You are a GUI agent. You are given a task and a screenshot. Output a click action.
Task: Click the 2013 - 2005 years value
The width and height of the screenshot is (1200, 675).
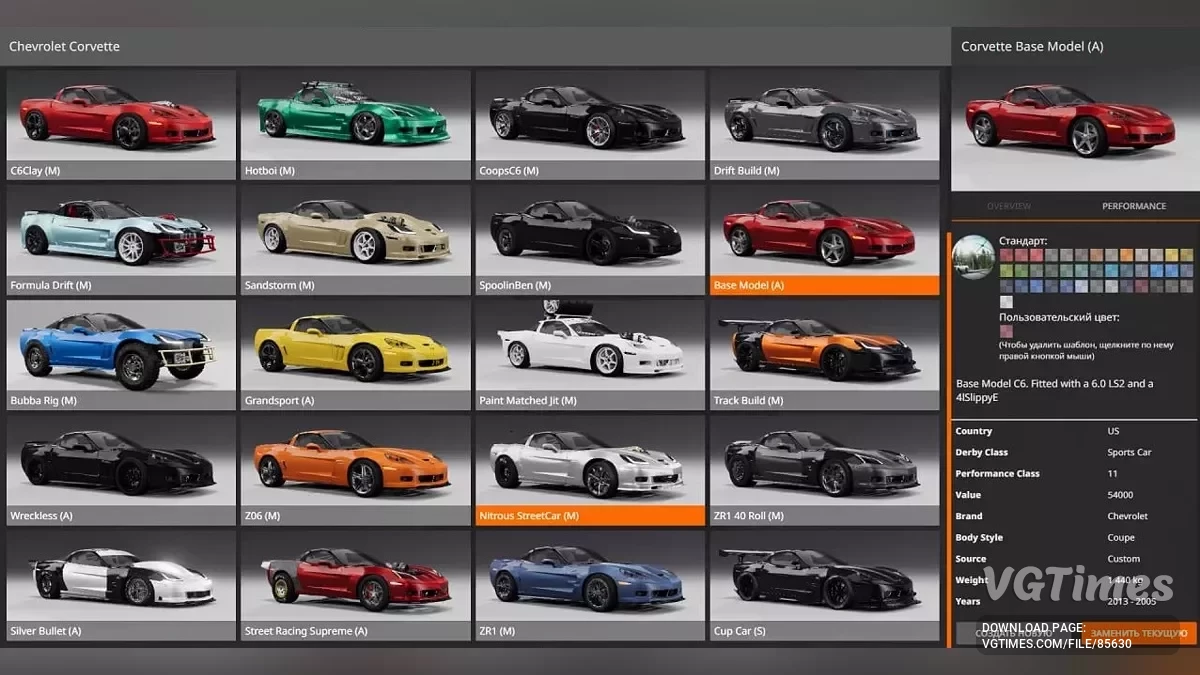tap(1131, 601)
